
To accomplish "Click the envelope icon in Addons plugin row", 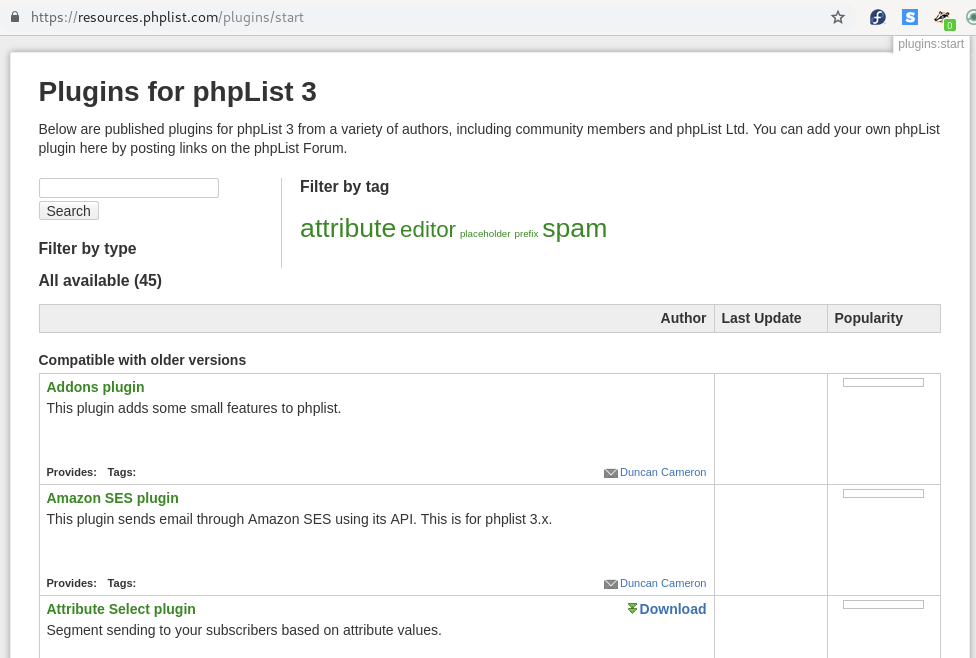I will [610, 473].
